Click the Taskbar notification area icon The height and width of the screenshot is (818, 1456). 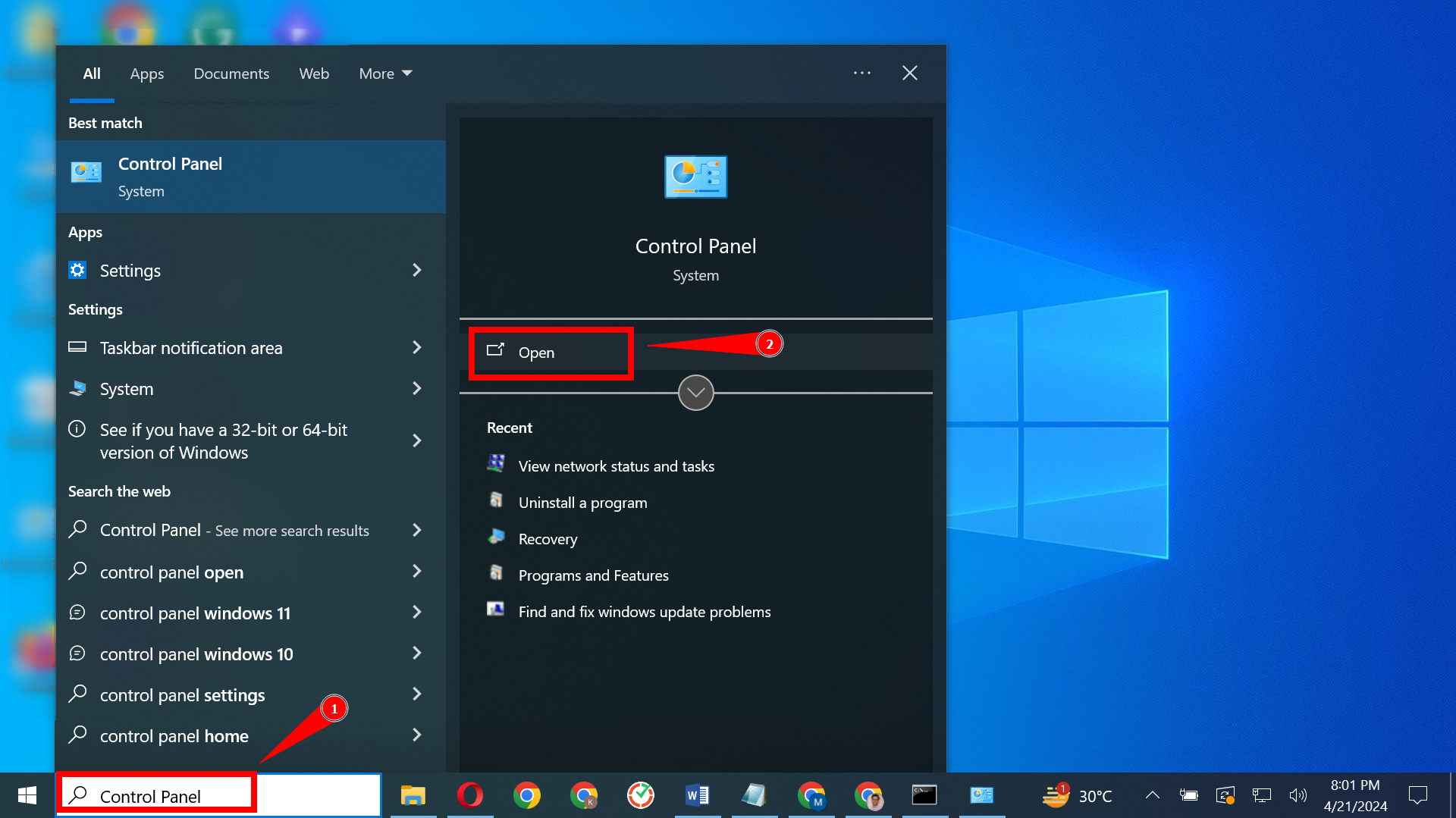[77, 347]
